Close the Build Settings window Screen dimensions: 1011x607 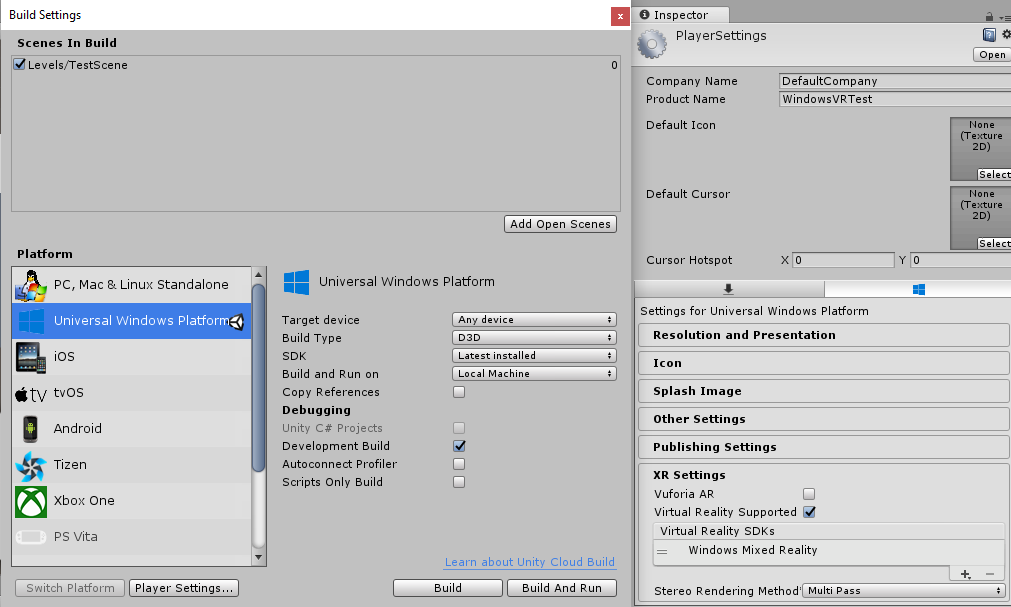tap(620, 17)
